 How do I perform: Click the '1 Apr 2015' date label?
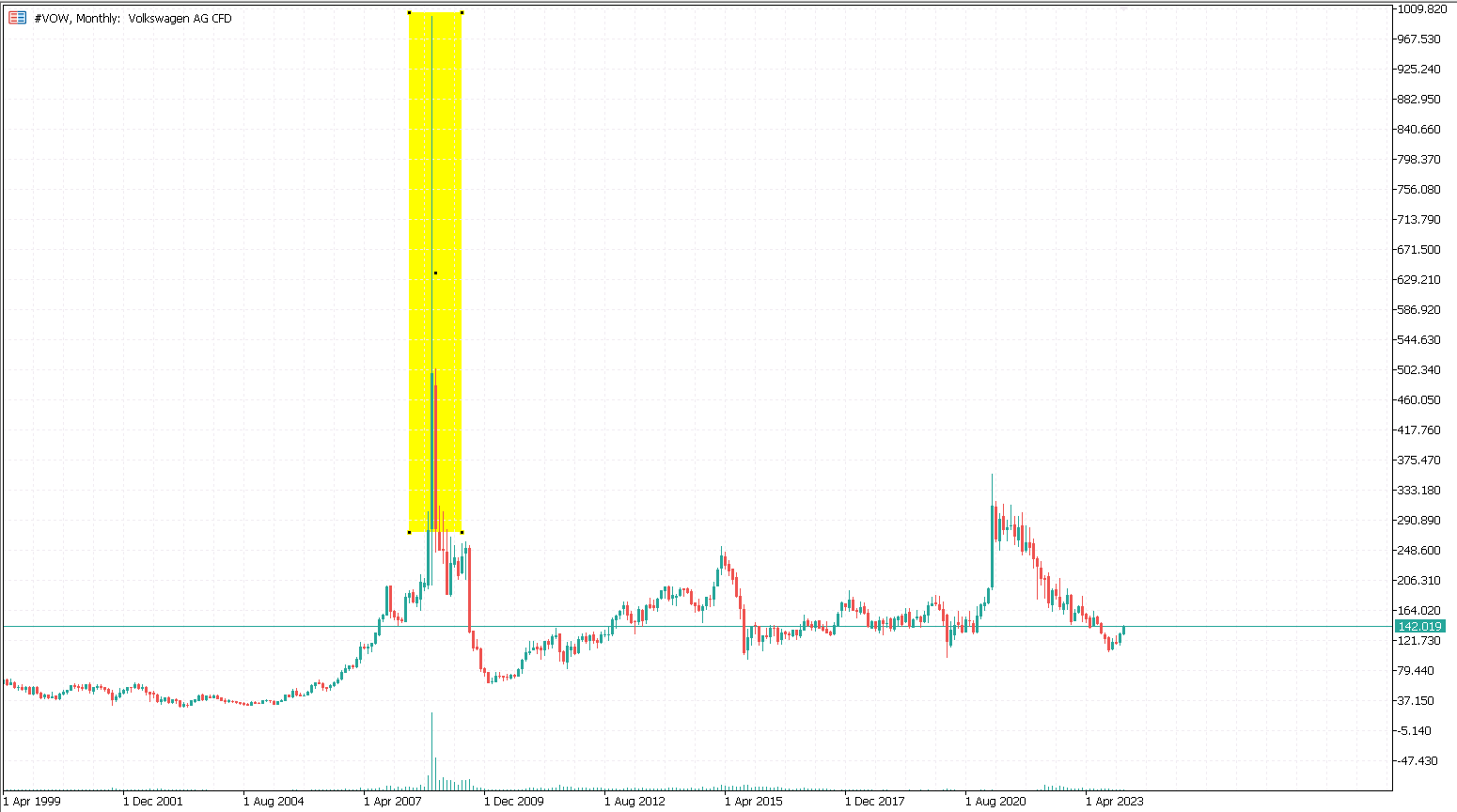click(754, 802)
